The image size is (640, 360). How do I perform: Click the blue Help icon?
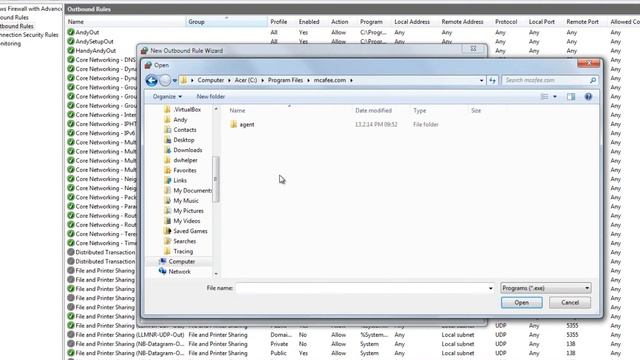[x=588, y=97]
